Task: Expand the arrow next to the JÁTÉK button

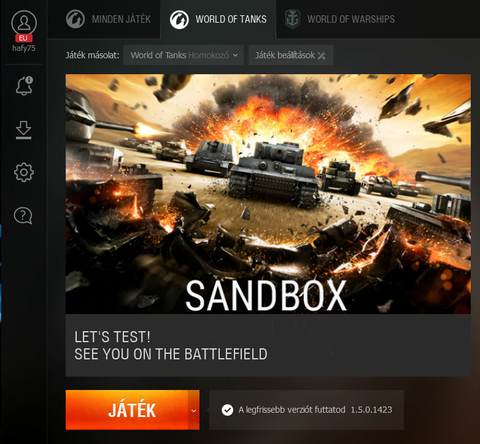Action: (194, 410)
